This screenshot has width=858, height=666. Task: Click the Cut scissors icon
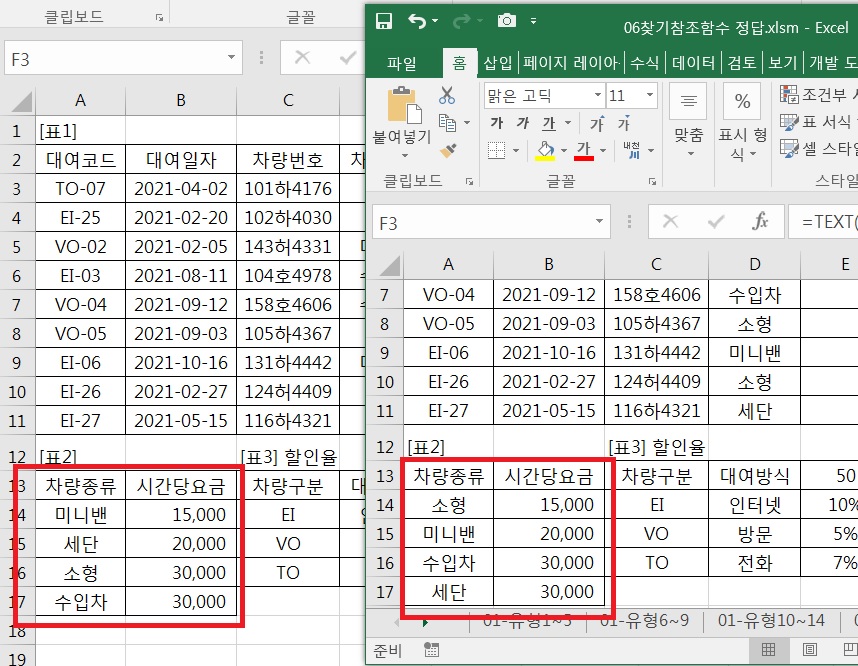[x=446, y=96]
